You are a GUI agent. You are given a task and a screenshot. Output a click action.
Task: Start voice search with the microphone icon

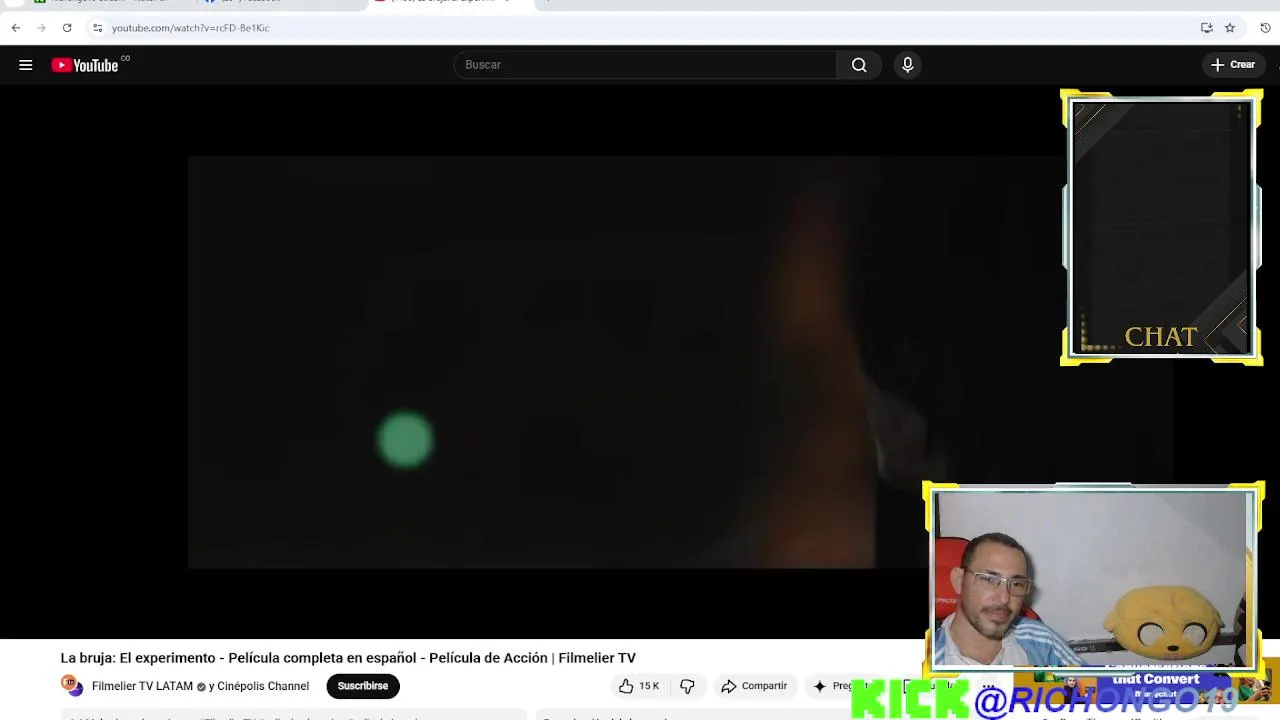(907, 65)
